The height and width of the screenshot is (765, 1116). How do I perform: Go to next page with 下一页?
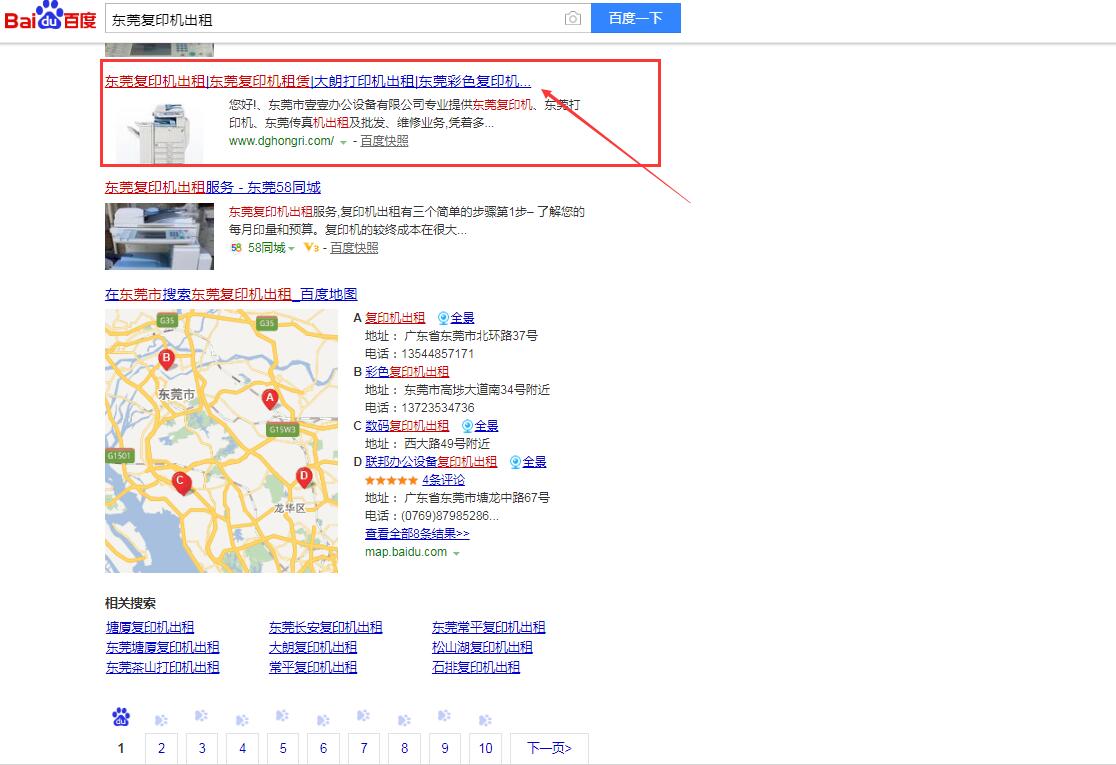(x=548, y=748)
